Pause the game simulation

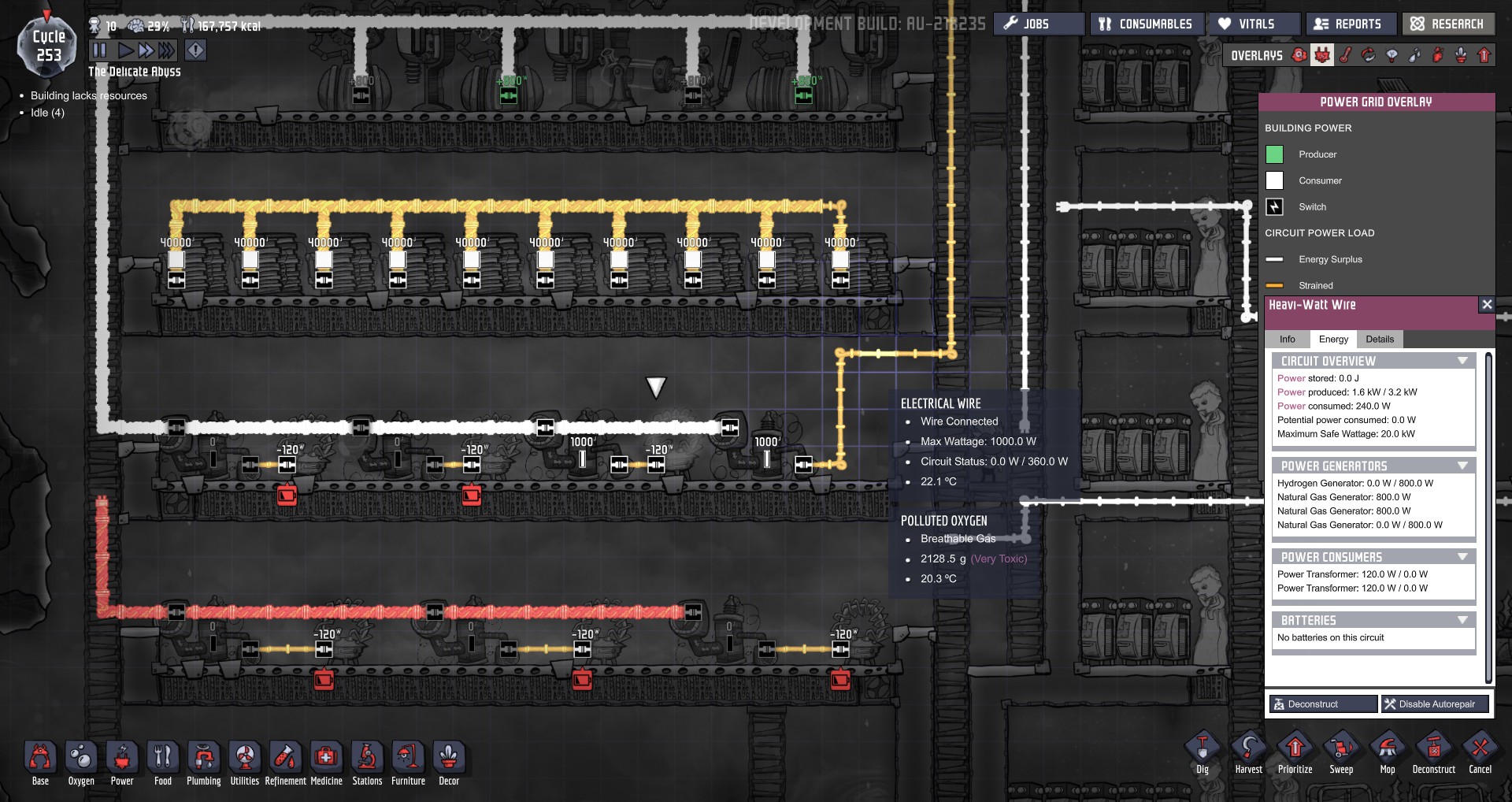pos(99,50)
